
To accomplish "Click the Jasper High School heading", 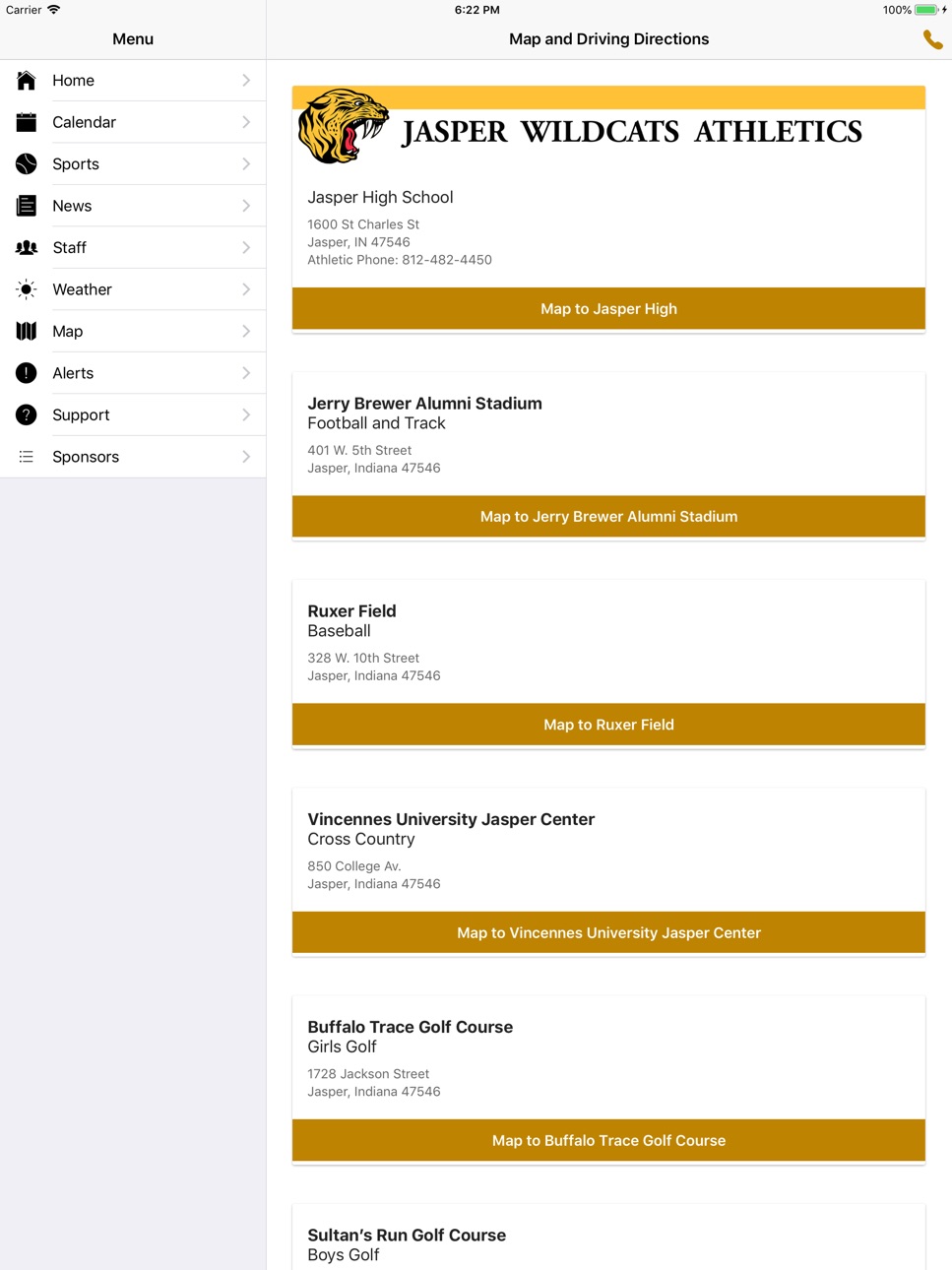I will [380, 197].
